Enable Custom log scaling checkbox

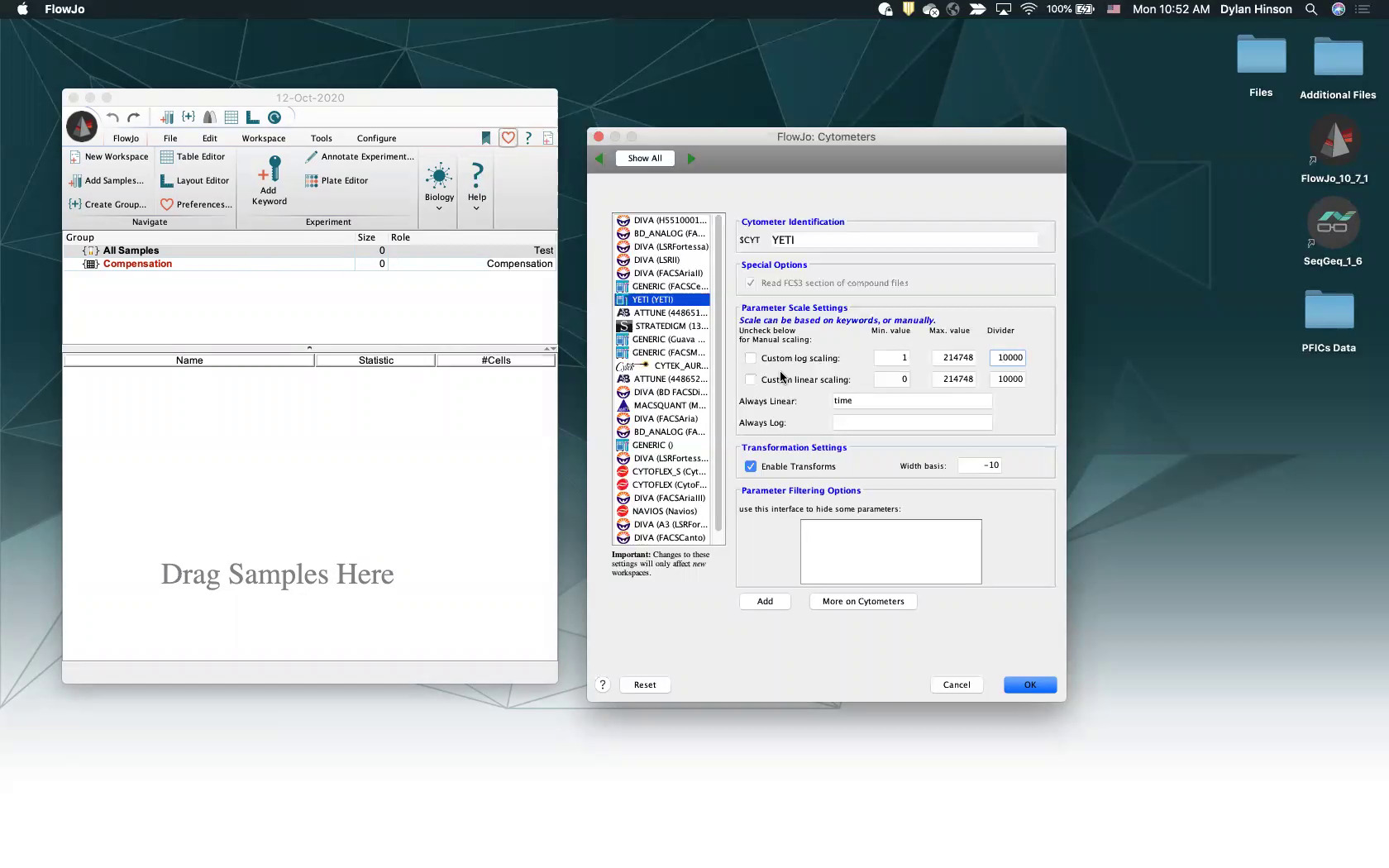point(751,359)
